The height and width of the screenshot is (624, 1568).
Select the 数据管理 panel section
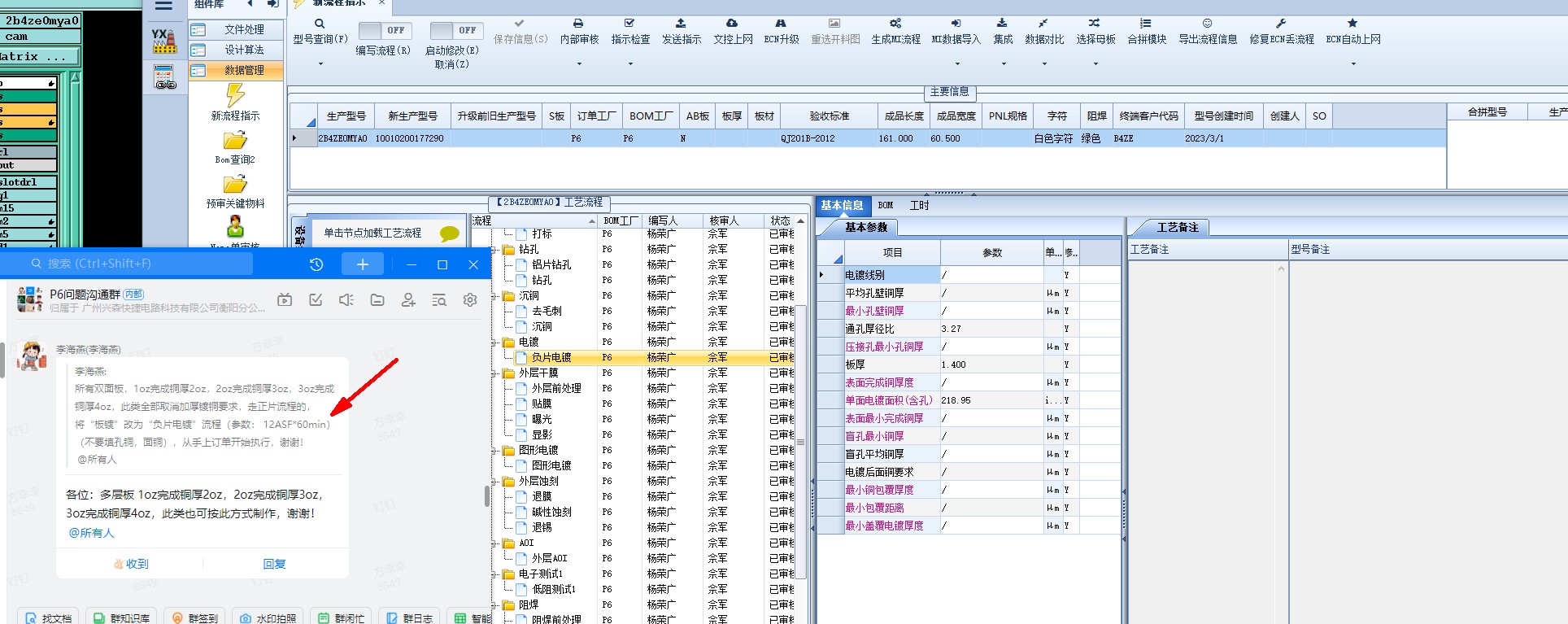point(237,71)
